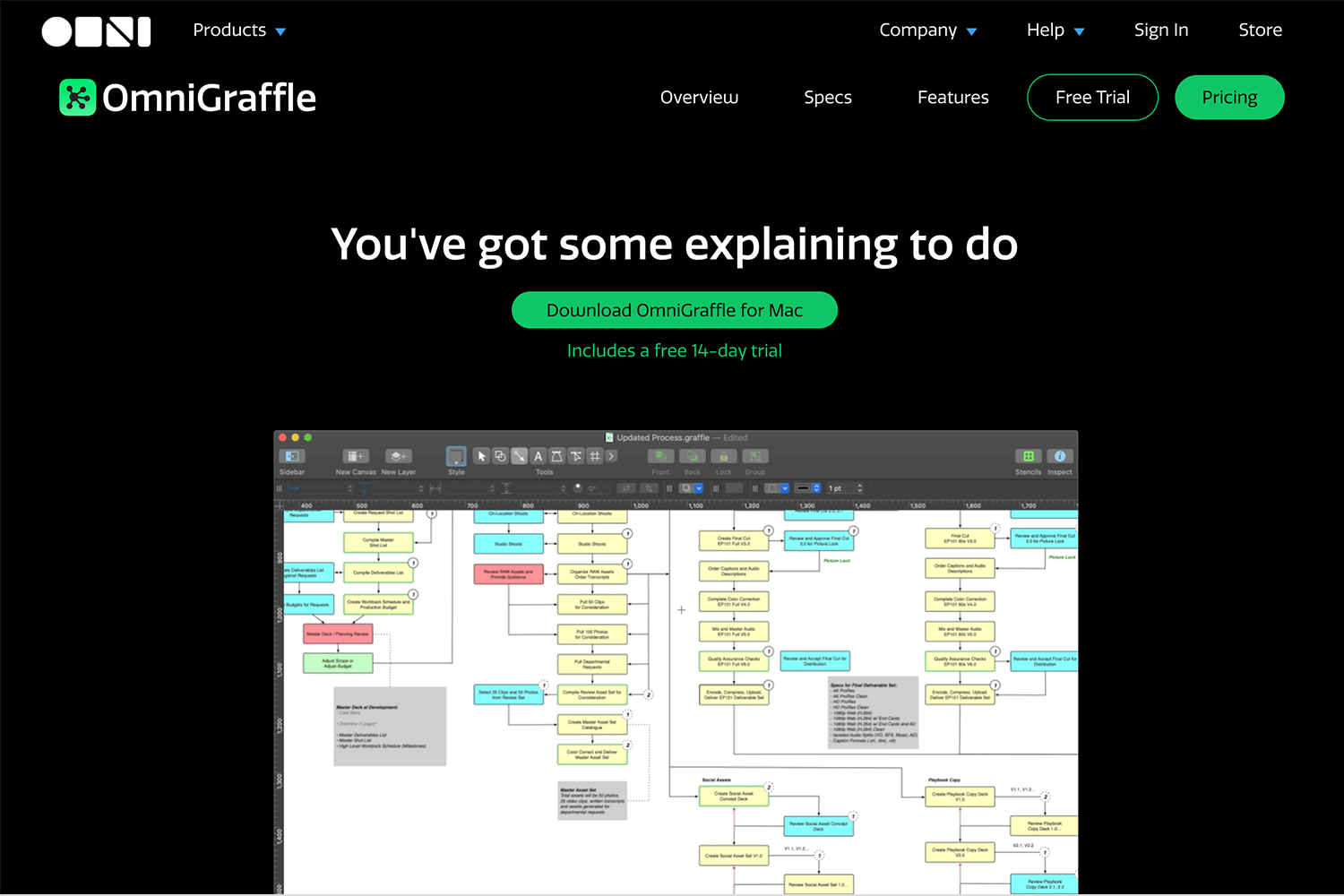Select the 'Pull Departmental Requests' box

pos(592,664)
